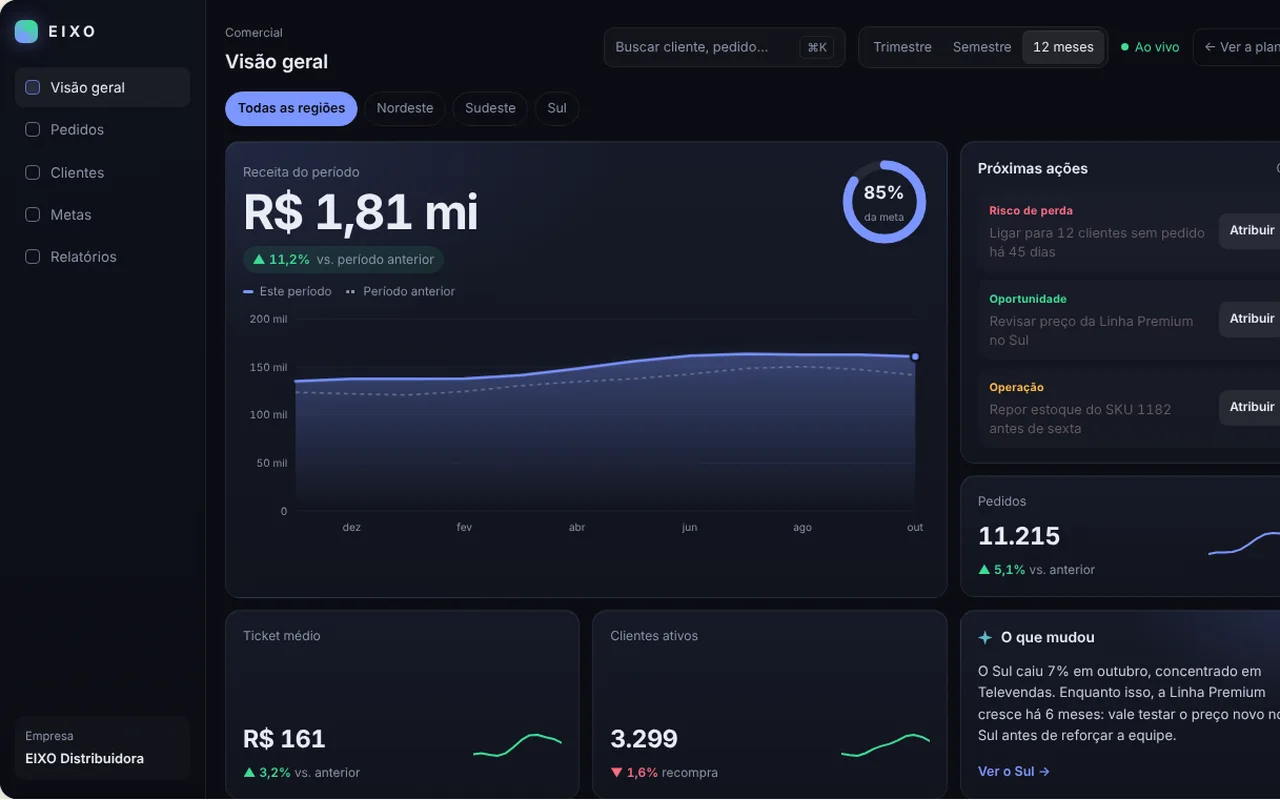This screenshot has width=1280, height=800.
Task: Click the 85% da meta progress ring
Action: coord(884,201)
